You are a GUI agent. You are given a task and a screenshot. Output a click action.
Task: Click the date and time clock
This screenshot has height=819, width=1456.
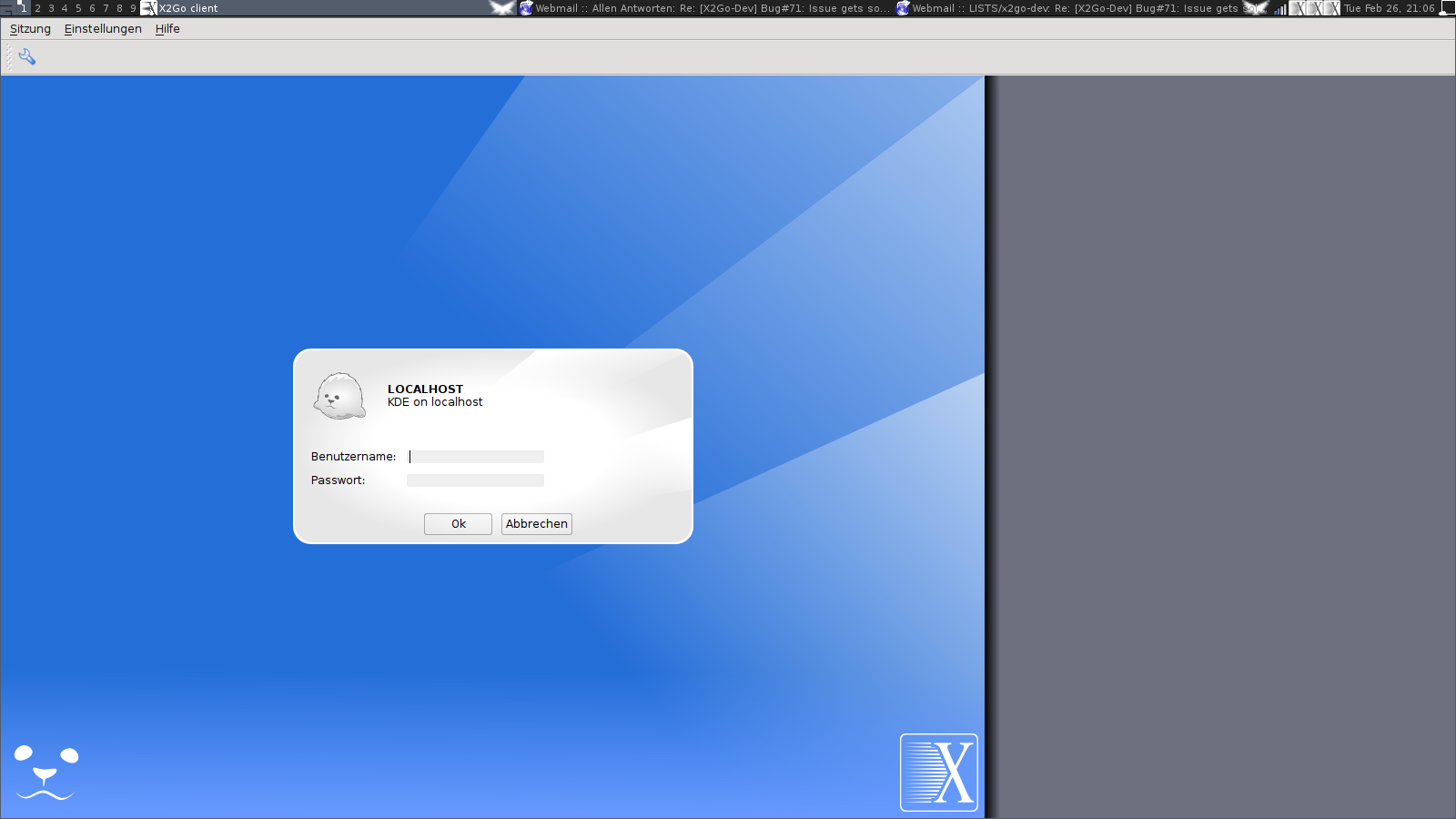pos(1390,8)
